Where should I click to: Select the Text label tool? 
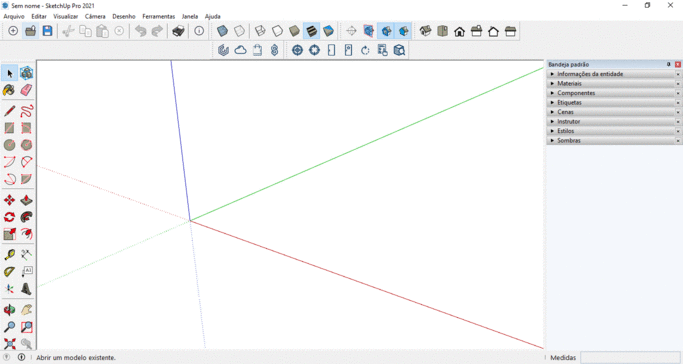(27, 271)
